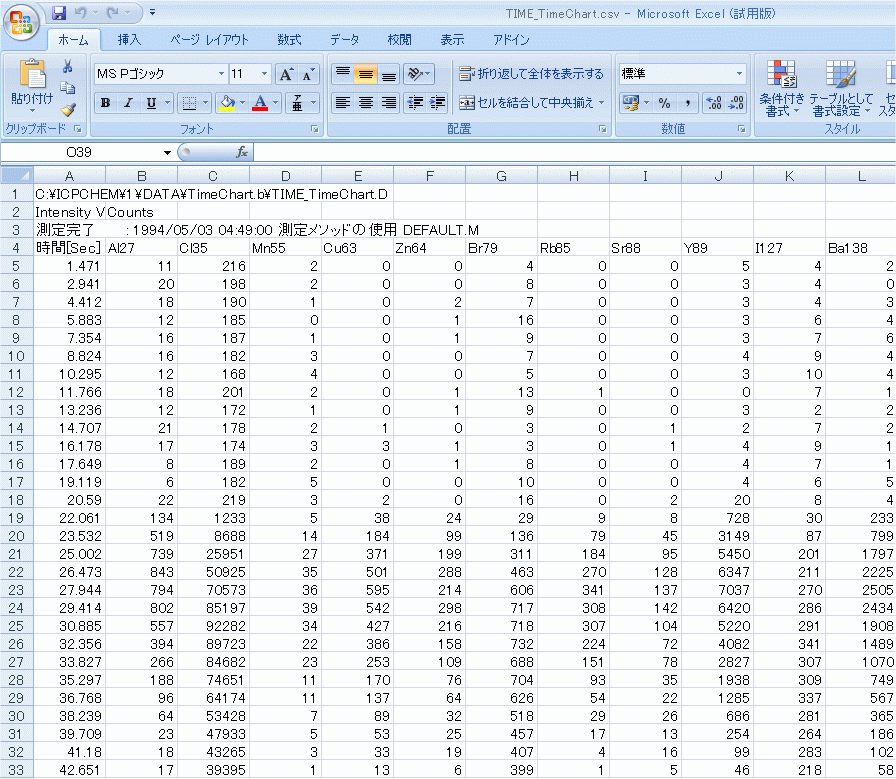Viewport: 896px width, 779px height.
Task: Click the Name Box showing O39
Action: (x=79, y=152)
